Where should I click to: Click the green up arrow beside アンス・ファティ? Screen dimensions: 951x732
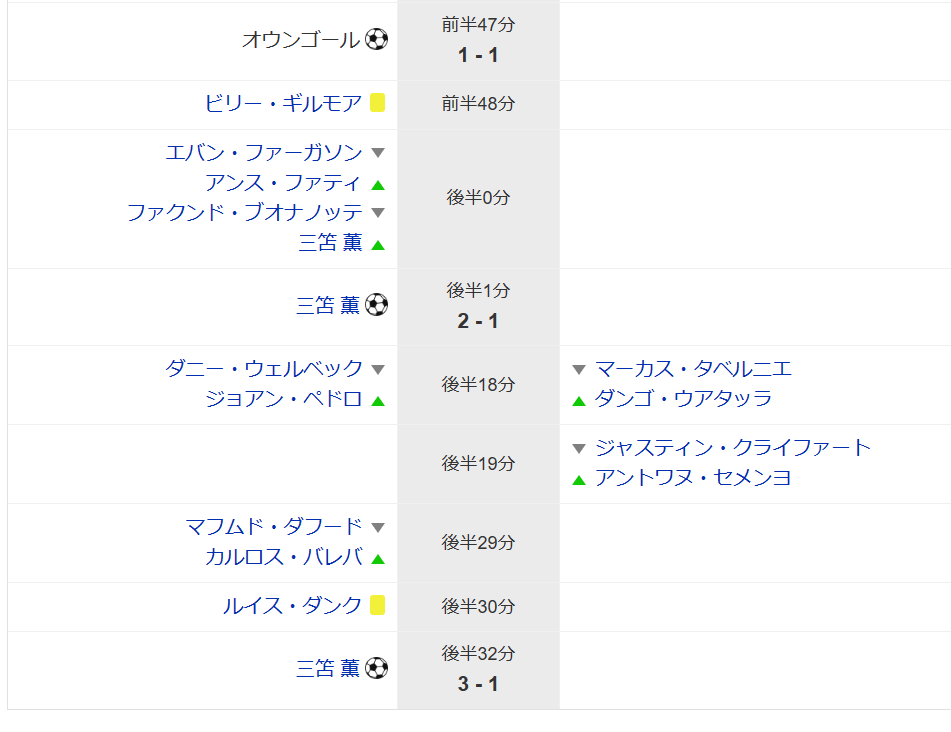(x=378, y=185)
